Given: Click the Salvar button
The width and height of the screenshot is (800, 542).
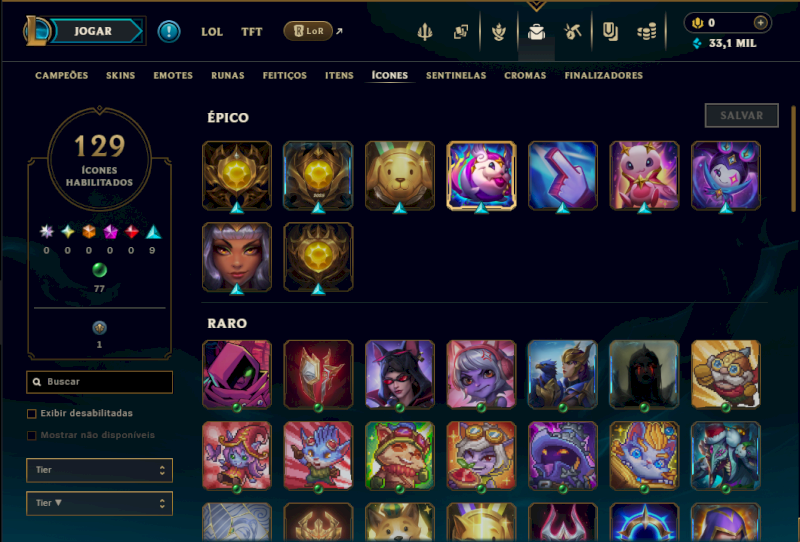Looking at the screenshot, I should click(741, 115).
